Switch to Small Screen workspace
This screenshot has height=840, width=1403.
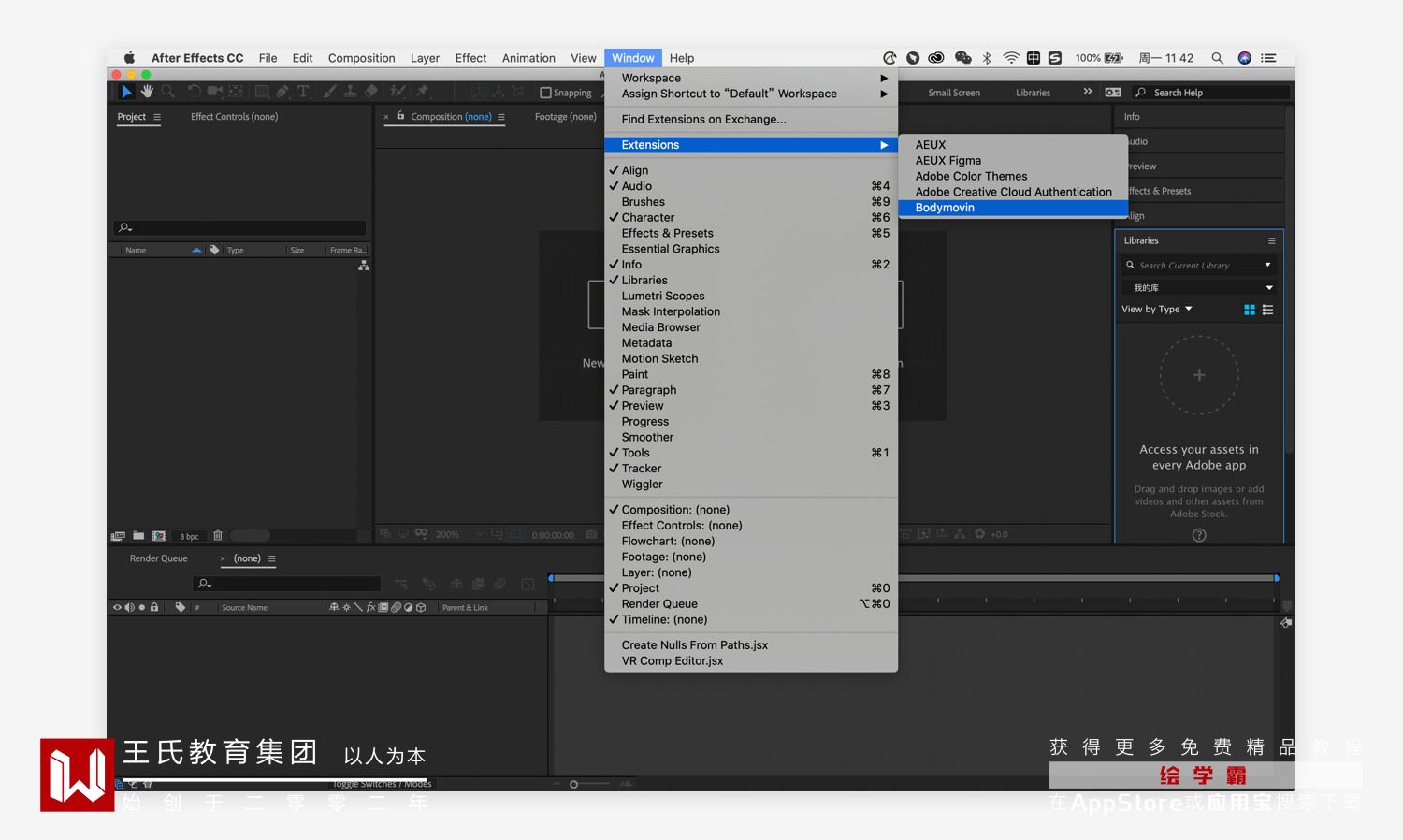(954, 93)
